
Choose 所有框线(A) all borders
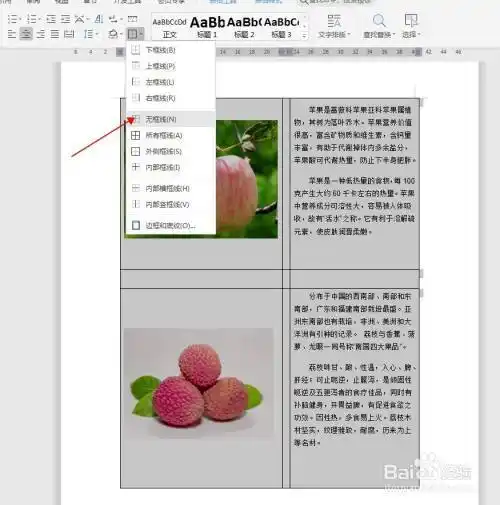pyautogui.click(x=171, y=135)
